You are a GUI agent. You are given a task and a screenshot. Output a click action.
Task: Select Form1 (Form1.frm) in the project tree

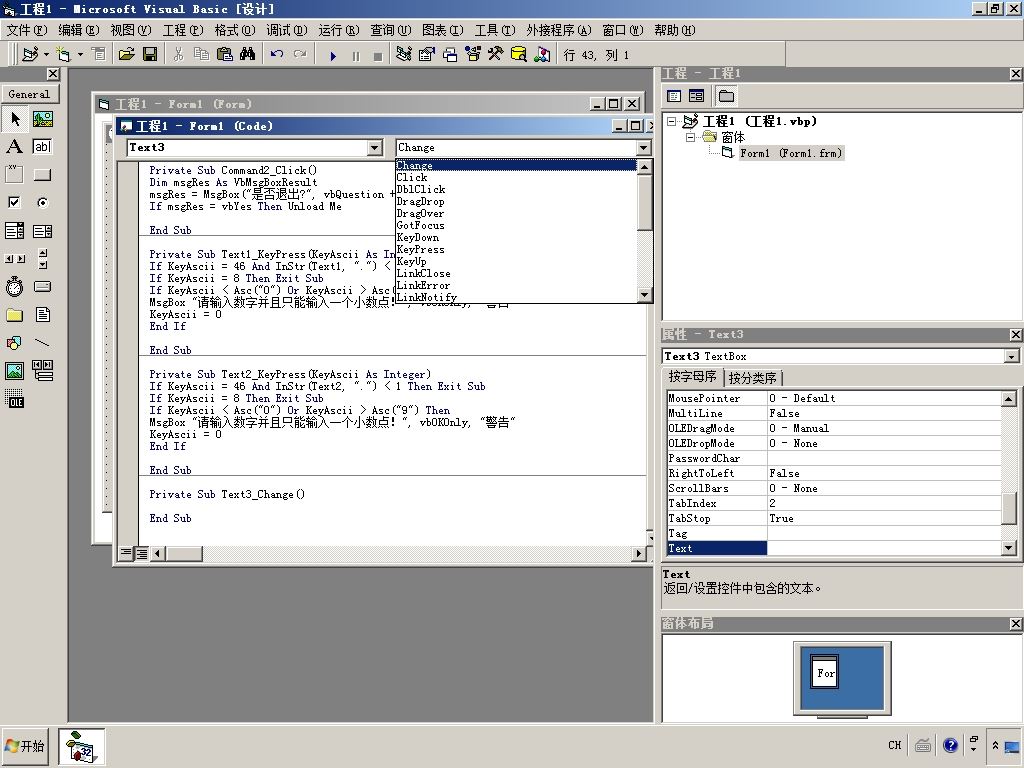[791, 153]
